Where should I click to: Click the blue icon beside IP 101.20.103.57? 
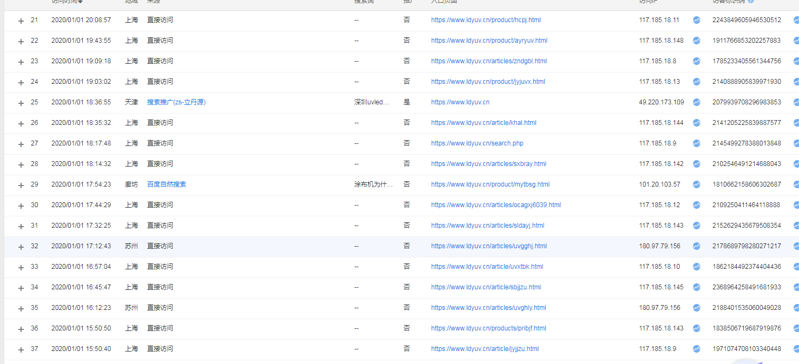696,184
